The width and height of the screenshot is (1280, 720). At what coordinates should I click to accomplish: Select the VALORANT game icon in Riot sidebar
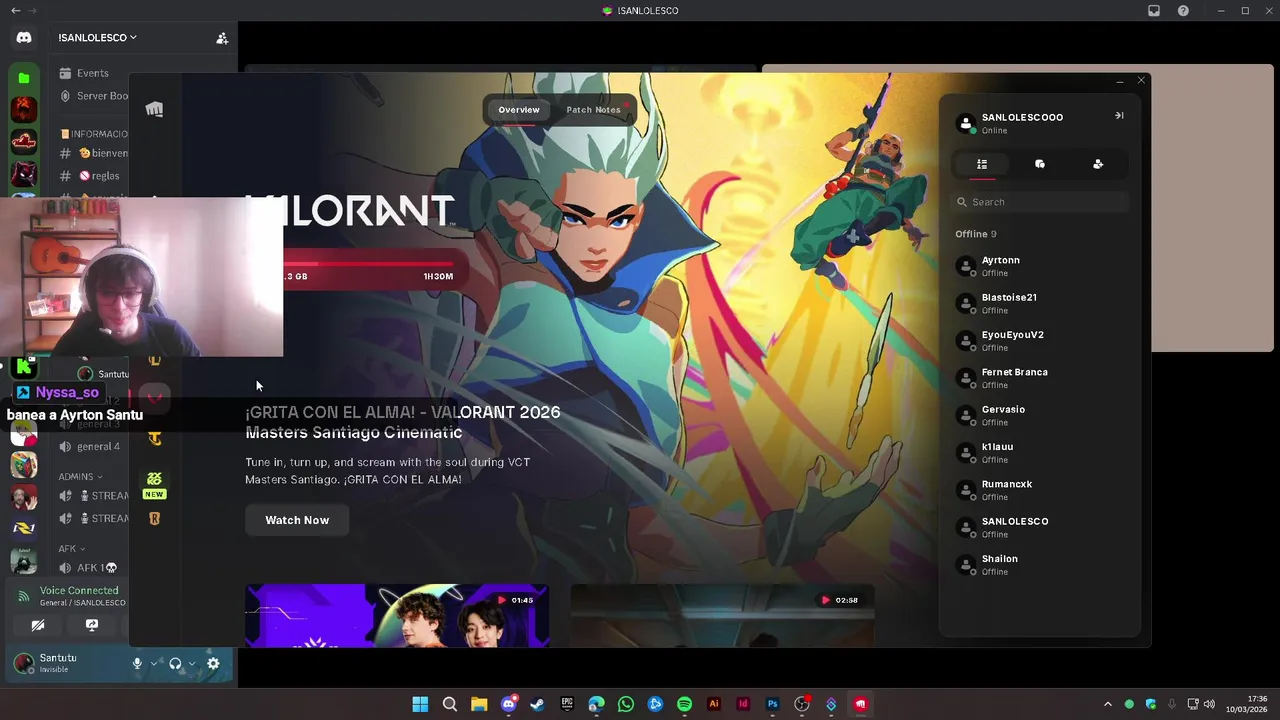[x=154, y=397]
